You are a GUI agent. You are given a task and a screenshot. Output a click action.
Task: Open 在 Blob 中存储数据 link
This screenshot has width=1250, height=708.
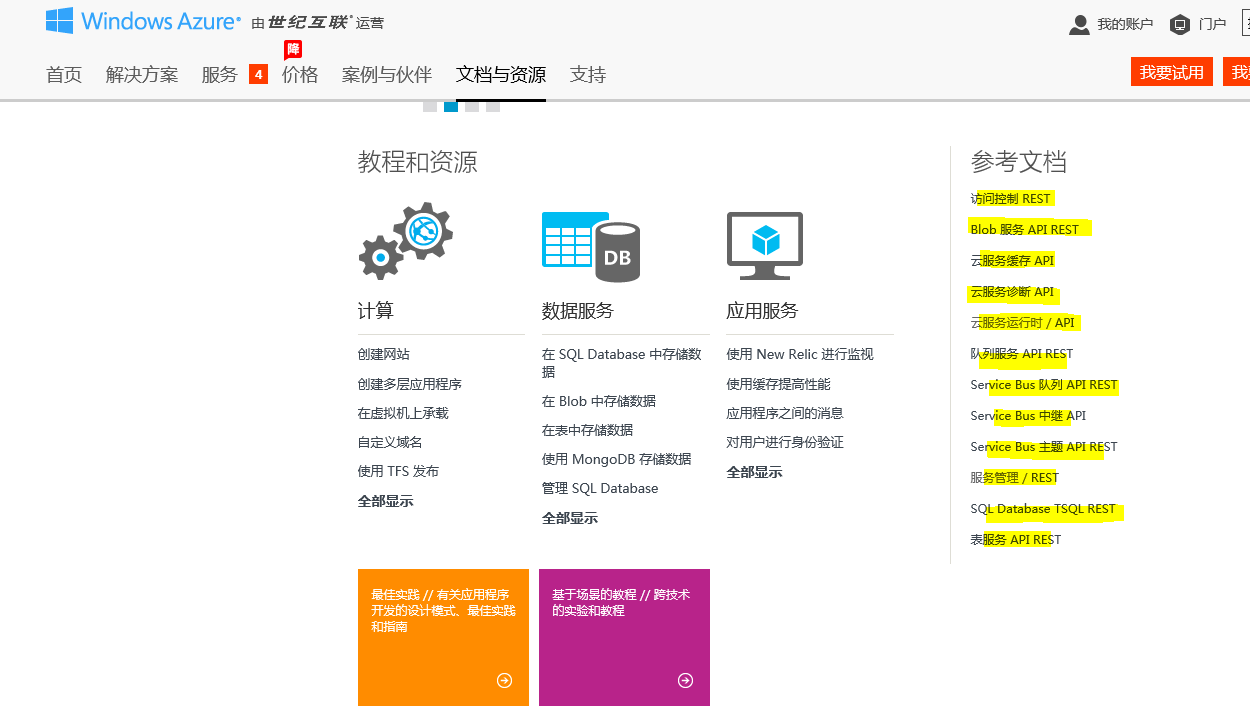point(599,401)
